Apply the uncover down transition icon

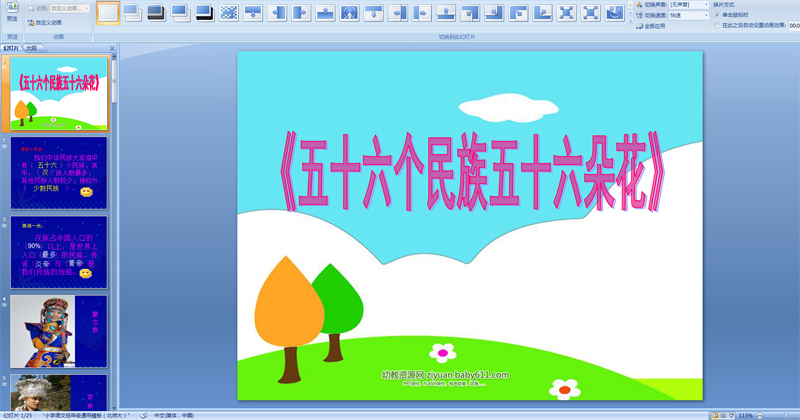[x=373, y=12]
